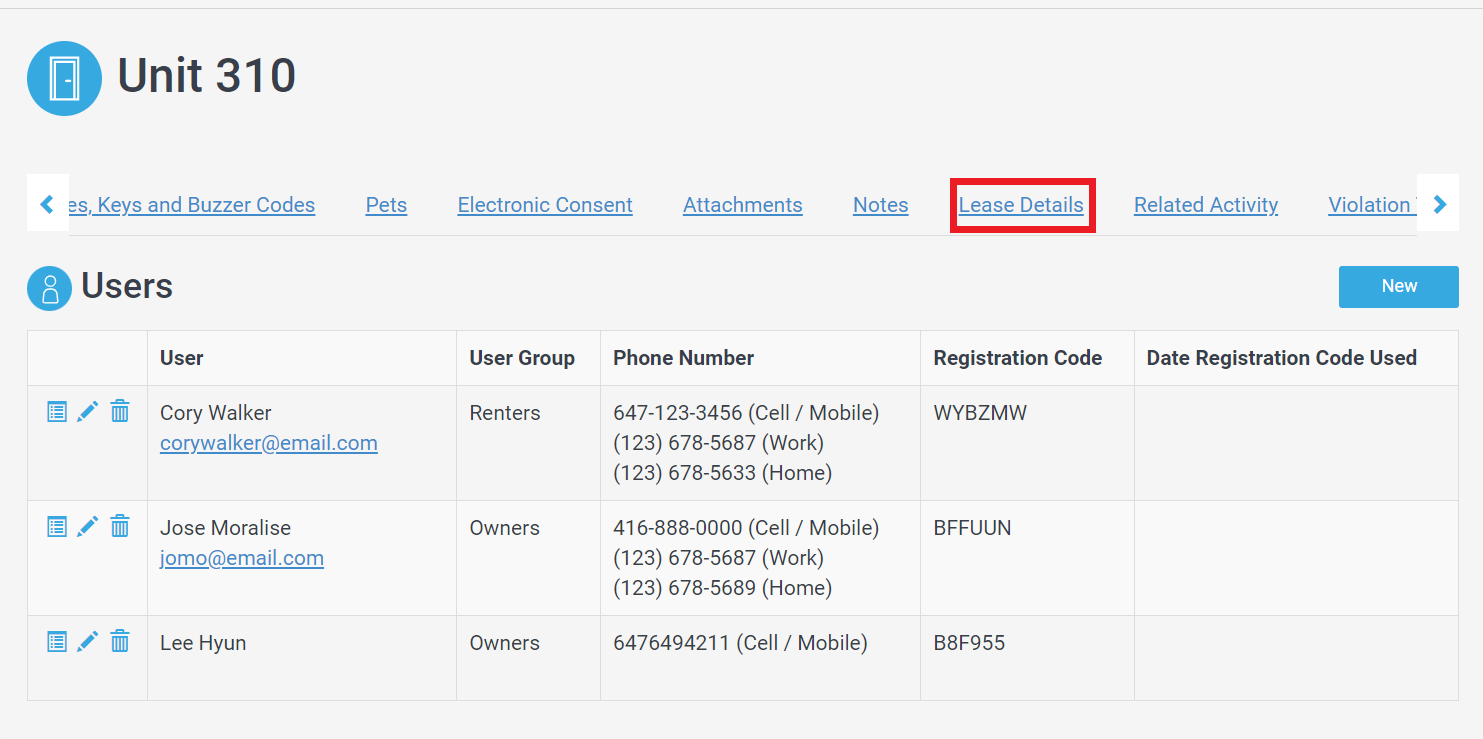This screenshot has height=739, width=1483.
Task: Open the Lease Details tab
Action: pos(1021,205)
